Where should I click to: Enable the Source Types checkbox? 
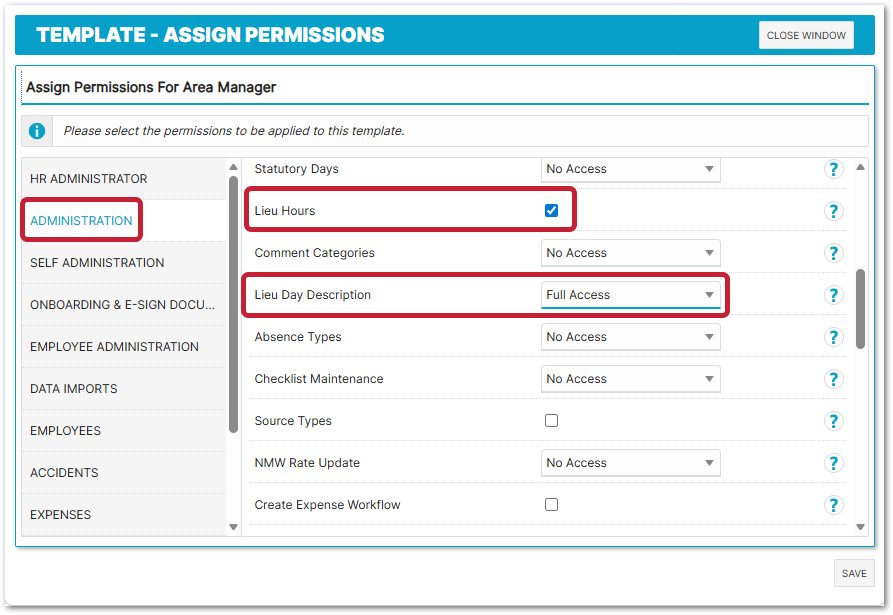[551, 421]
